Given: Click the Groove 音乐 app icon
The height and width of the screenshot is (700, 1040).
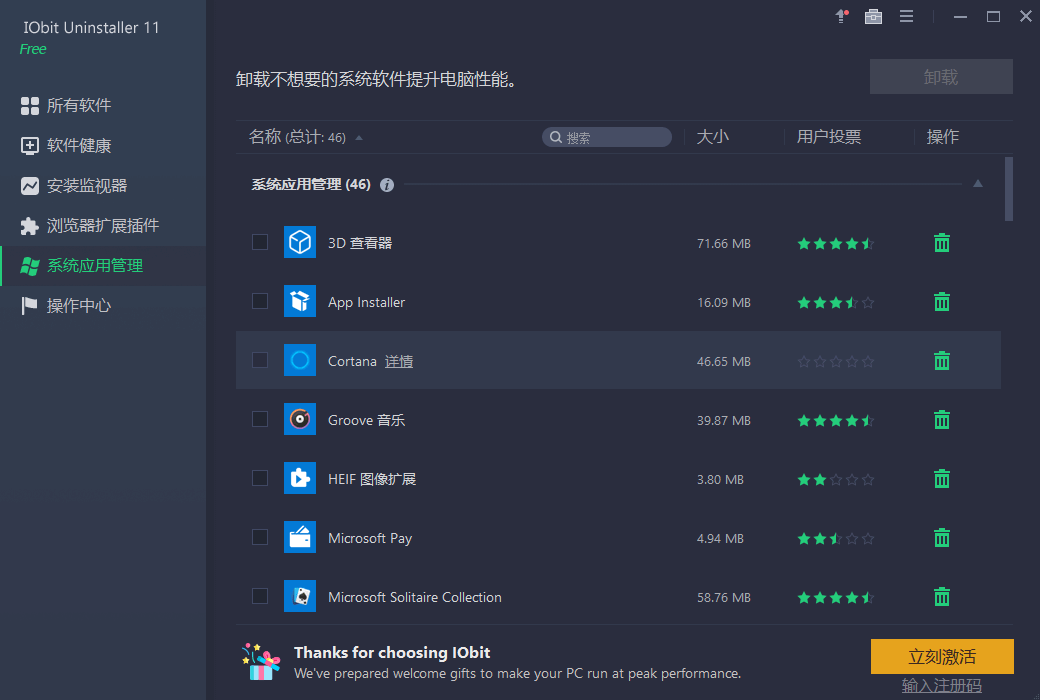Looking at the screenshot, I should (x=300, y=419).
